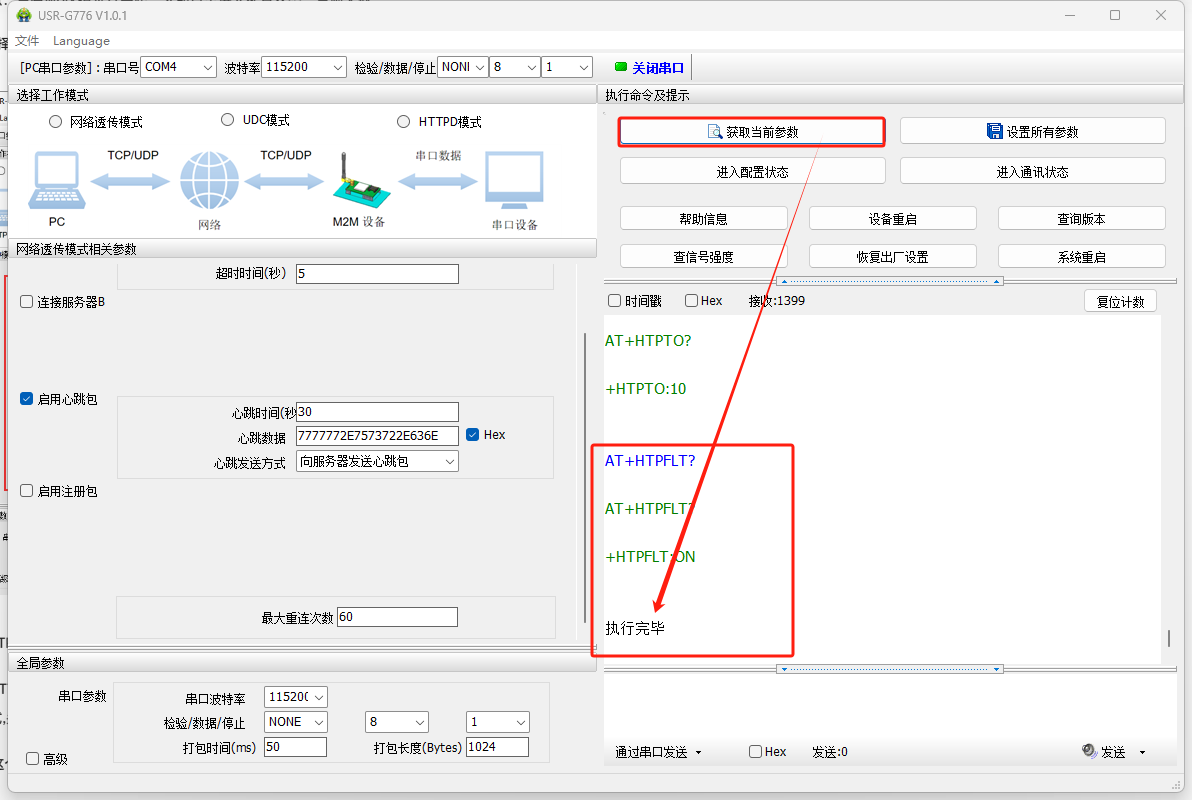Enable the 时间戳 timestamp checkbox
The image size is (1192, 800).
click(x=615, y=301)
